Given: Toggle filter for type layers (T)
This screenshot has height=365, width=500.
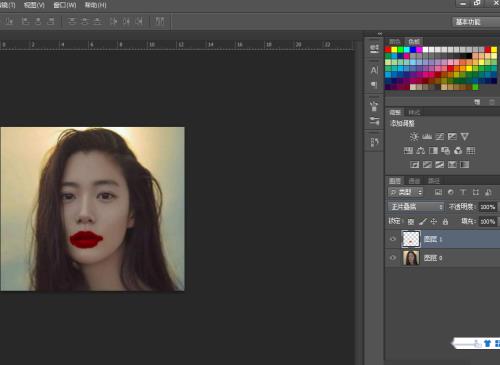Looking at the screenshot, I should tap(463, 192).
